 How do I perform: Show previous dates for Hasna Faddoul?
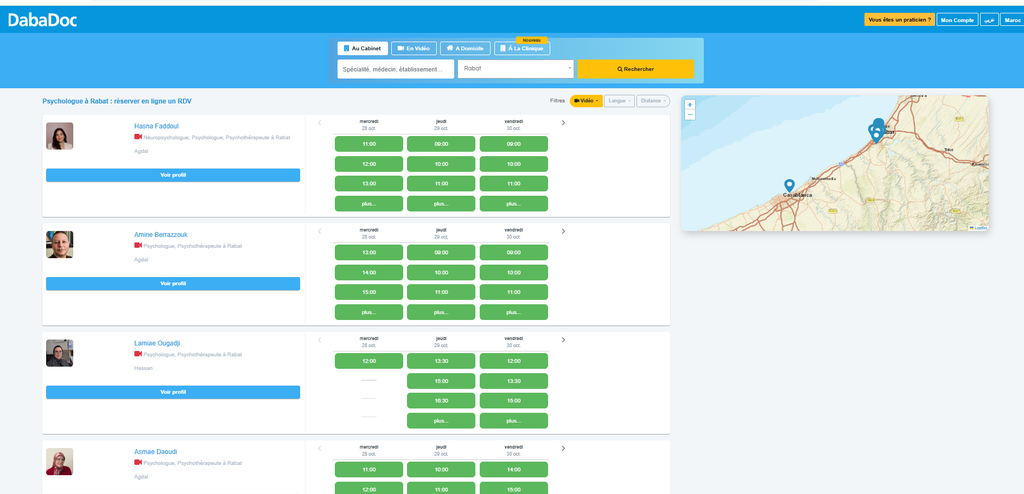319,123
